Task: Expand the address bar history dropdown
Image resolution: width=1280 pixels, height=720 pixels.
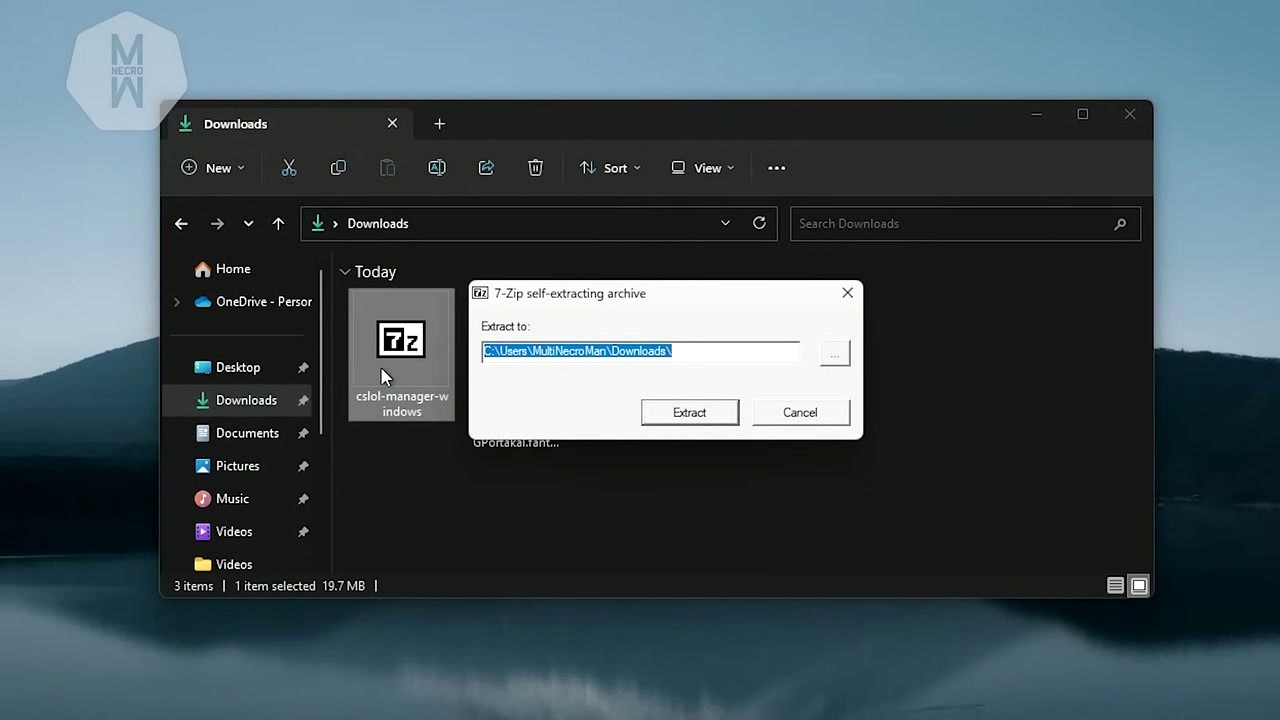Action: click(725, 223)
